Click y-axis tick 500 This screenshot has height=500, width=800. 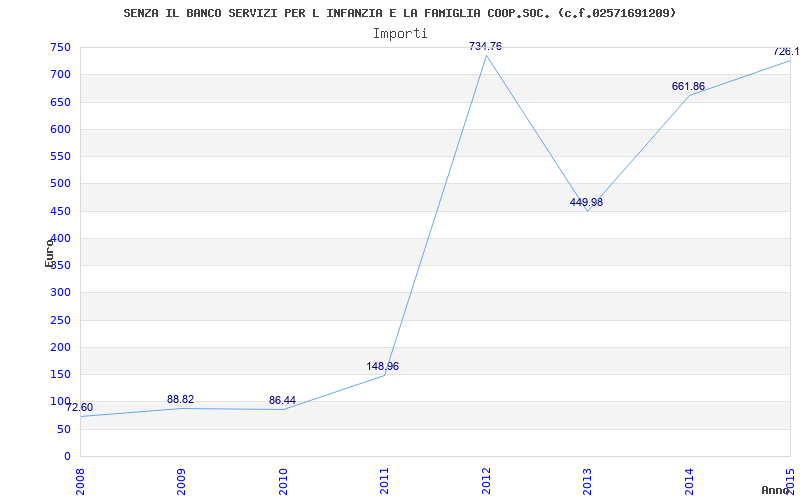60,184
